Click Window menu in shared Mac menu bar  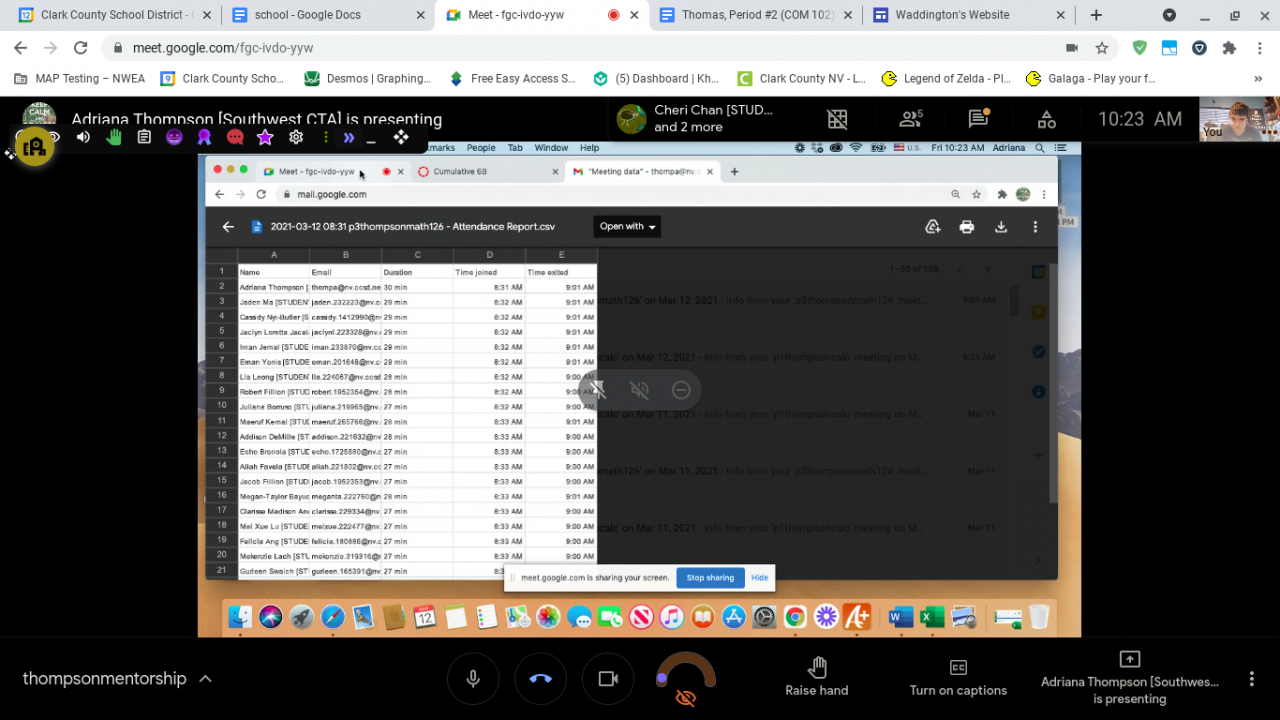click(551, 148)
